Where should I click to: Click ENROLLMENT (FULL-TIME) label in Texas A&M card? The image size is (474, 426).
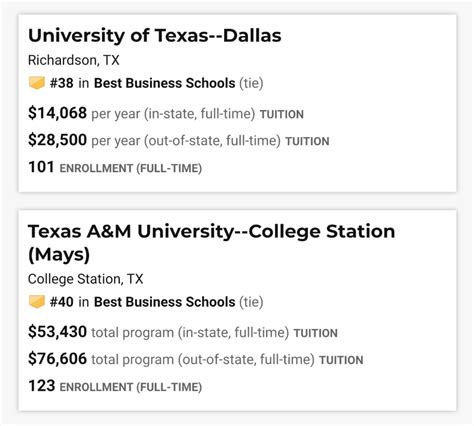(131, 387)
